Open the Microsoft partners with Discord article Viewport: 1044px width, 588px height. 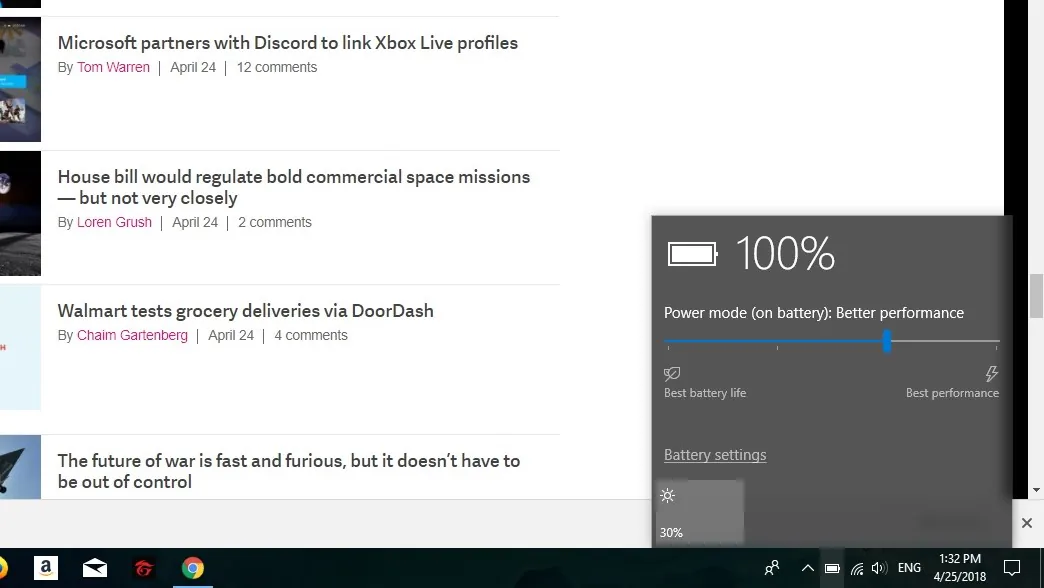(x=288, y=43)
